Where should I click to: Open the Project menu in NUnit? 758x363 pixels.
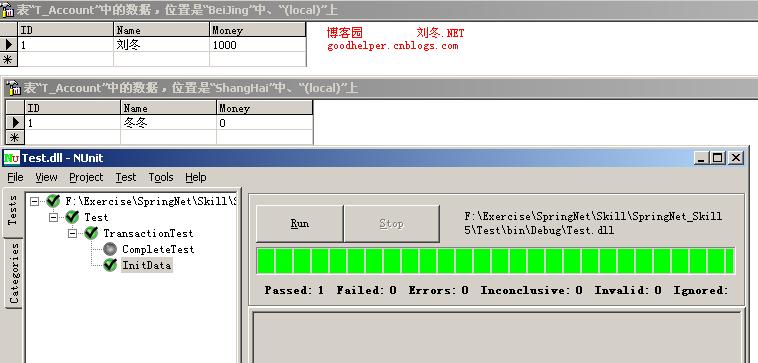click(86, 177)
